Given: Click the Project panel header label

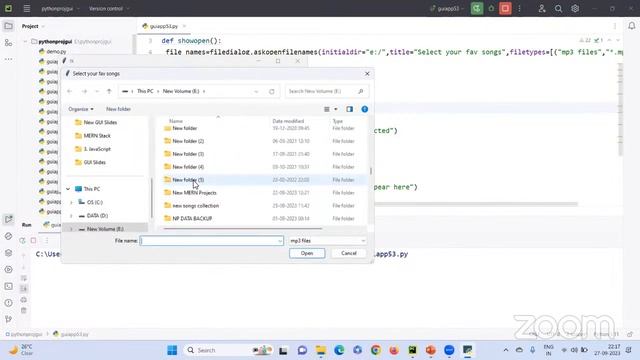Looking at the screenshot, I should pos(30,26).
